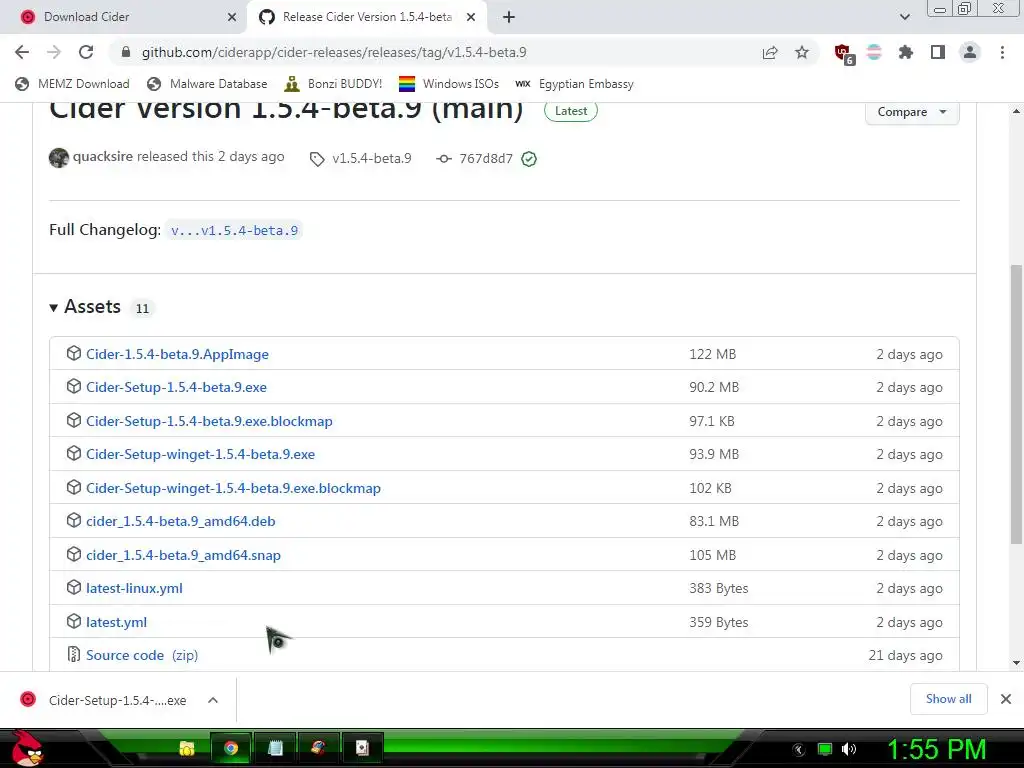Click the forward navigation arrow

[54, 52]
